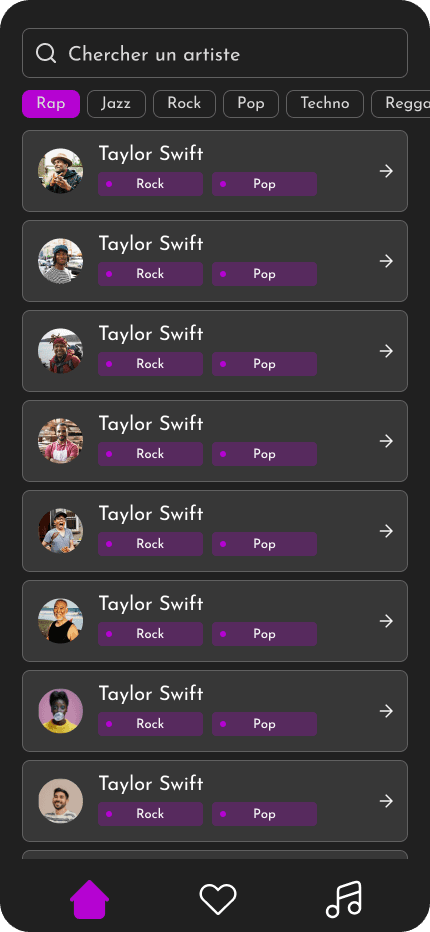
Task: Open the avatar of man with hat
Action: pos(61,171)
